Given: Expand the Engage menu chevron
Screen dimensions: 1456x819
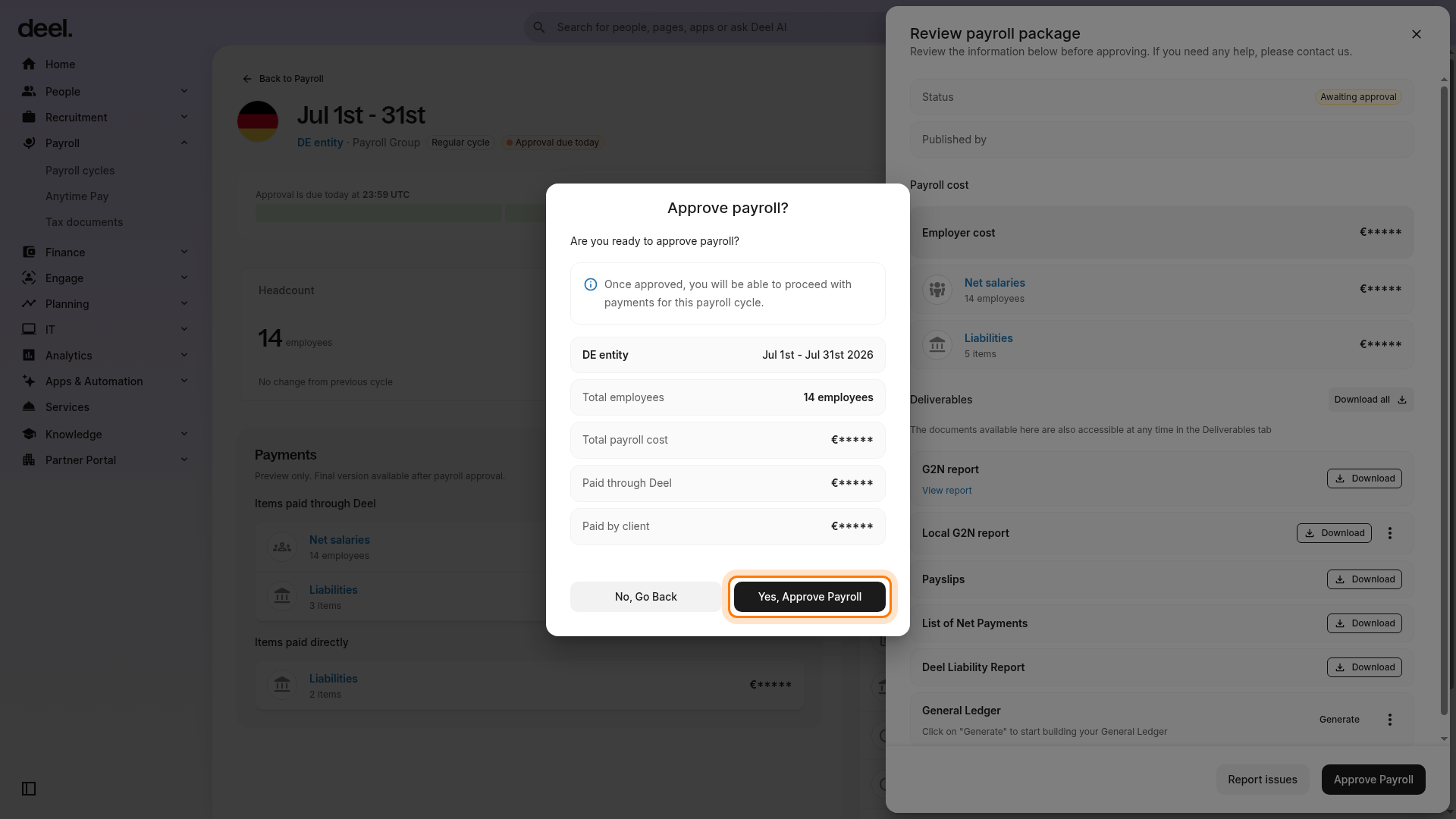Looking at the screenshot, I should (x=184, y=278).
